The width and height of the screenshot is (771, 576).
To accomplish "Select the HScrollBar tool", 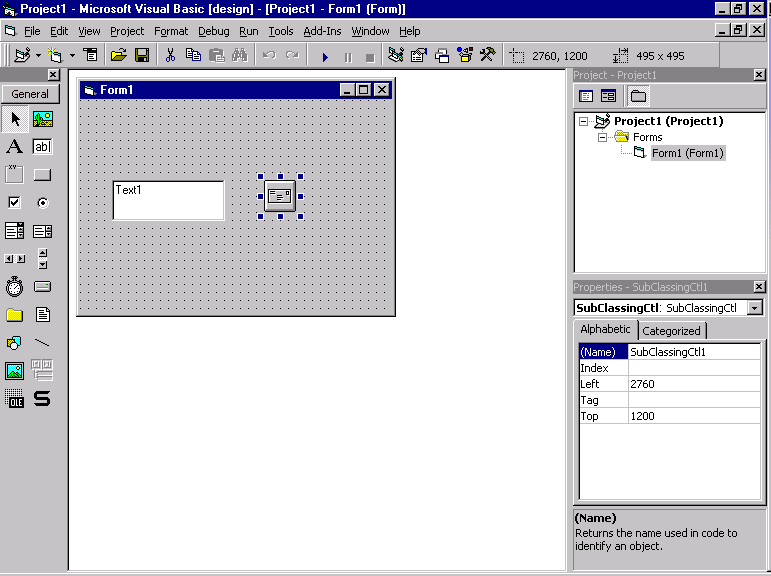I will (x=15, y=259).
